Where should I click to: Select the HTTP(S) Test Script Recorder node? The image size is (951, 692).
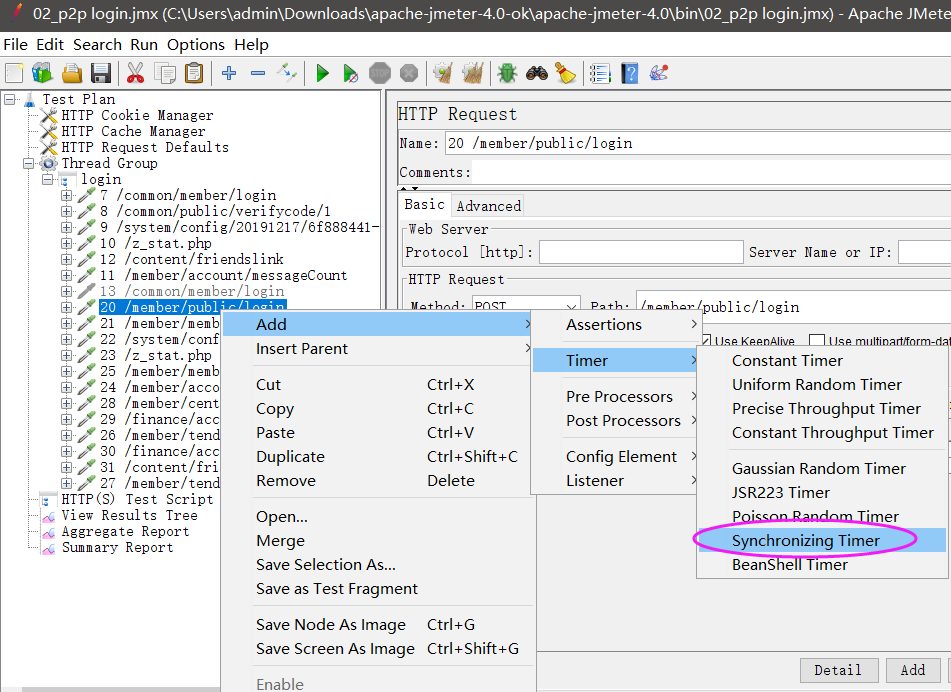click(x=137, y=499)
